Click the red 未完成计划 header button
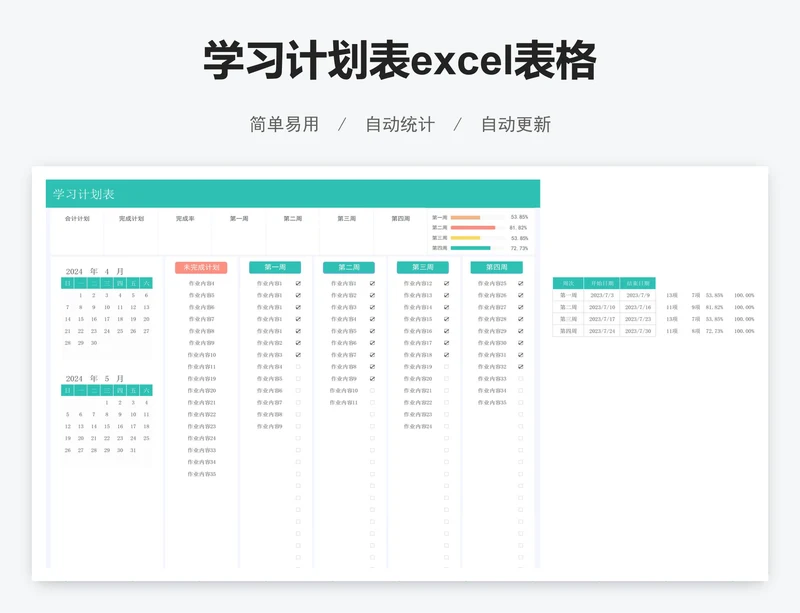Viewport: 800px width, 613px height. pos(201,267)
